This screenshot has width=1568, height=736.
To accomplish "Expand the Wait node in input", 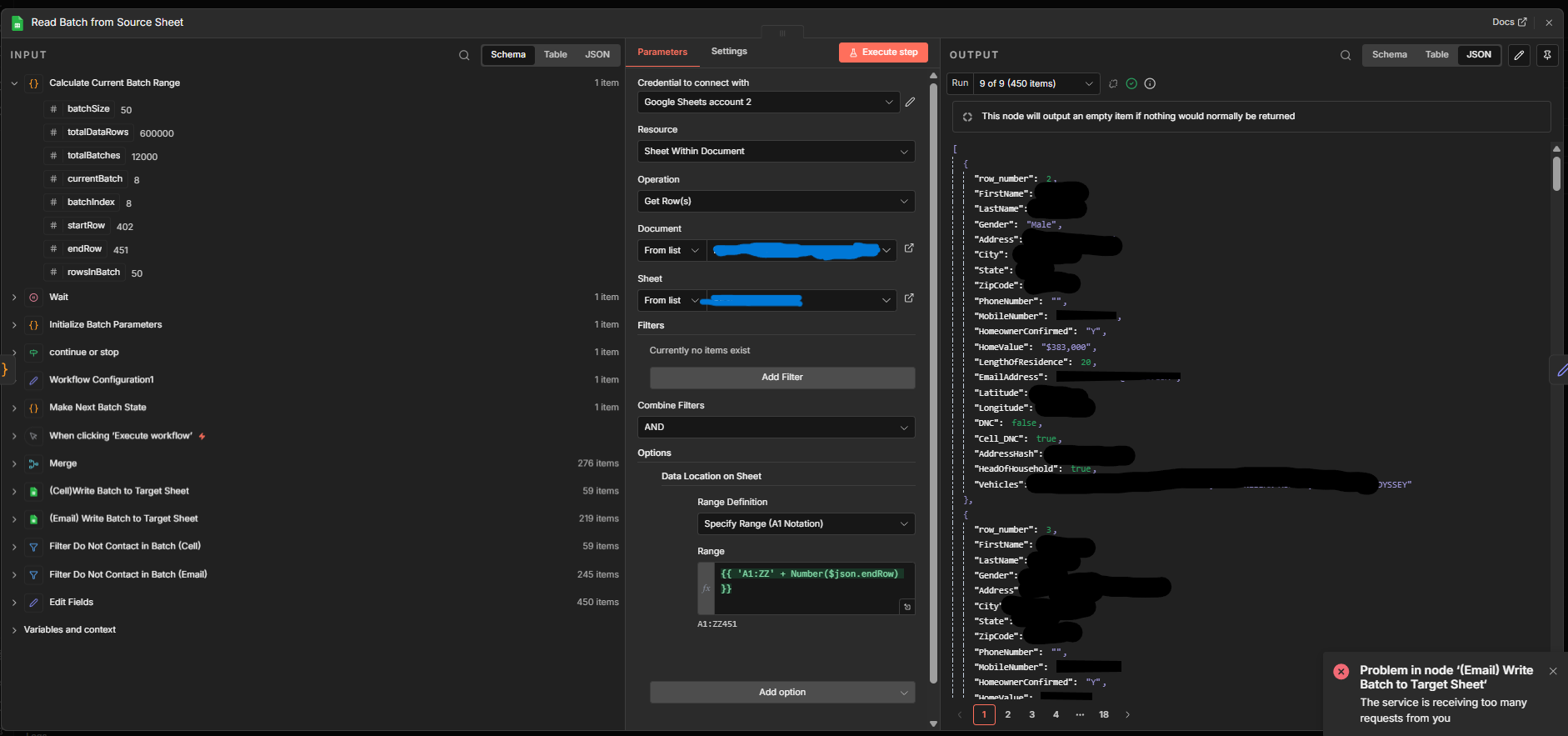I will coord(14,298).
